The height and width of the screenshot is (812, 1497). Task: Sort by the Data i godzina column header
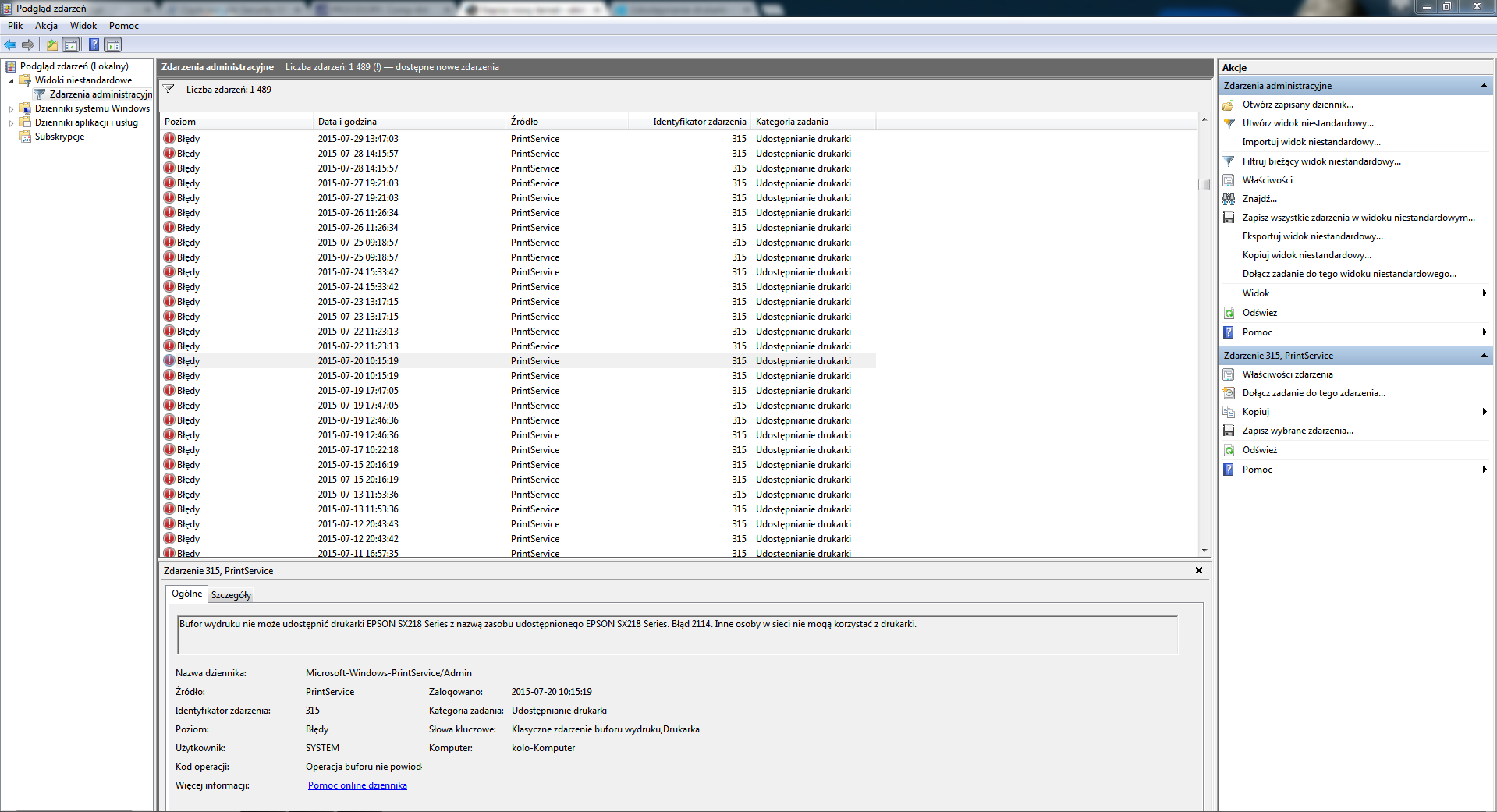tap(347, 122)
